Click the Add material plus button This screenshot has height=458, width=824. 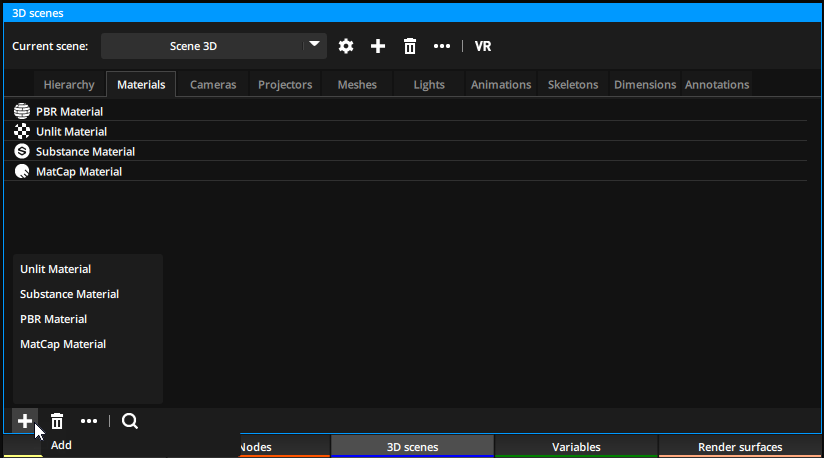coord(25,421)
